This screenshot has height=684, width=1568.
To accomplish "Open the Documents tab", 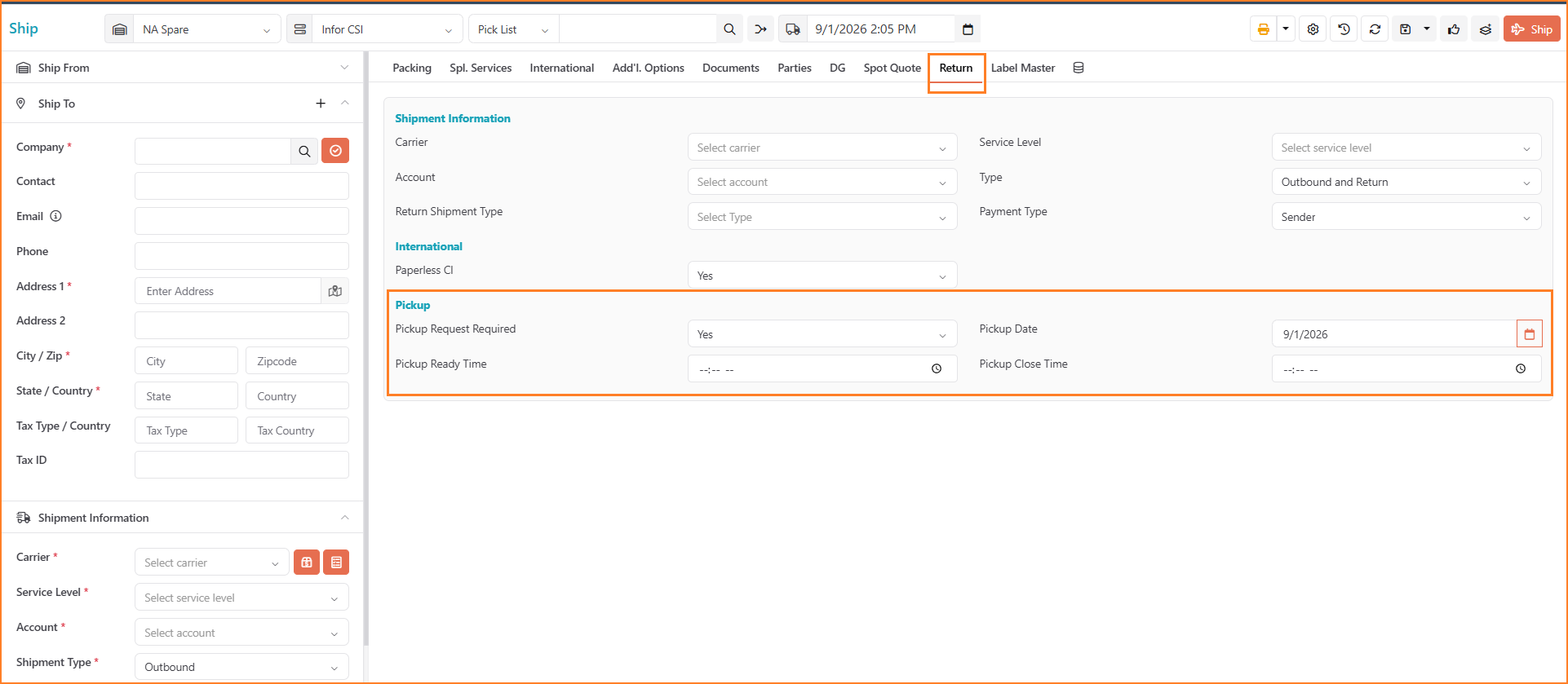I will pos(731,68).
